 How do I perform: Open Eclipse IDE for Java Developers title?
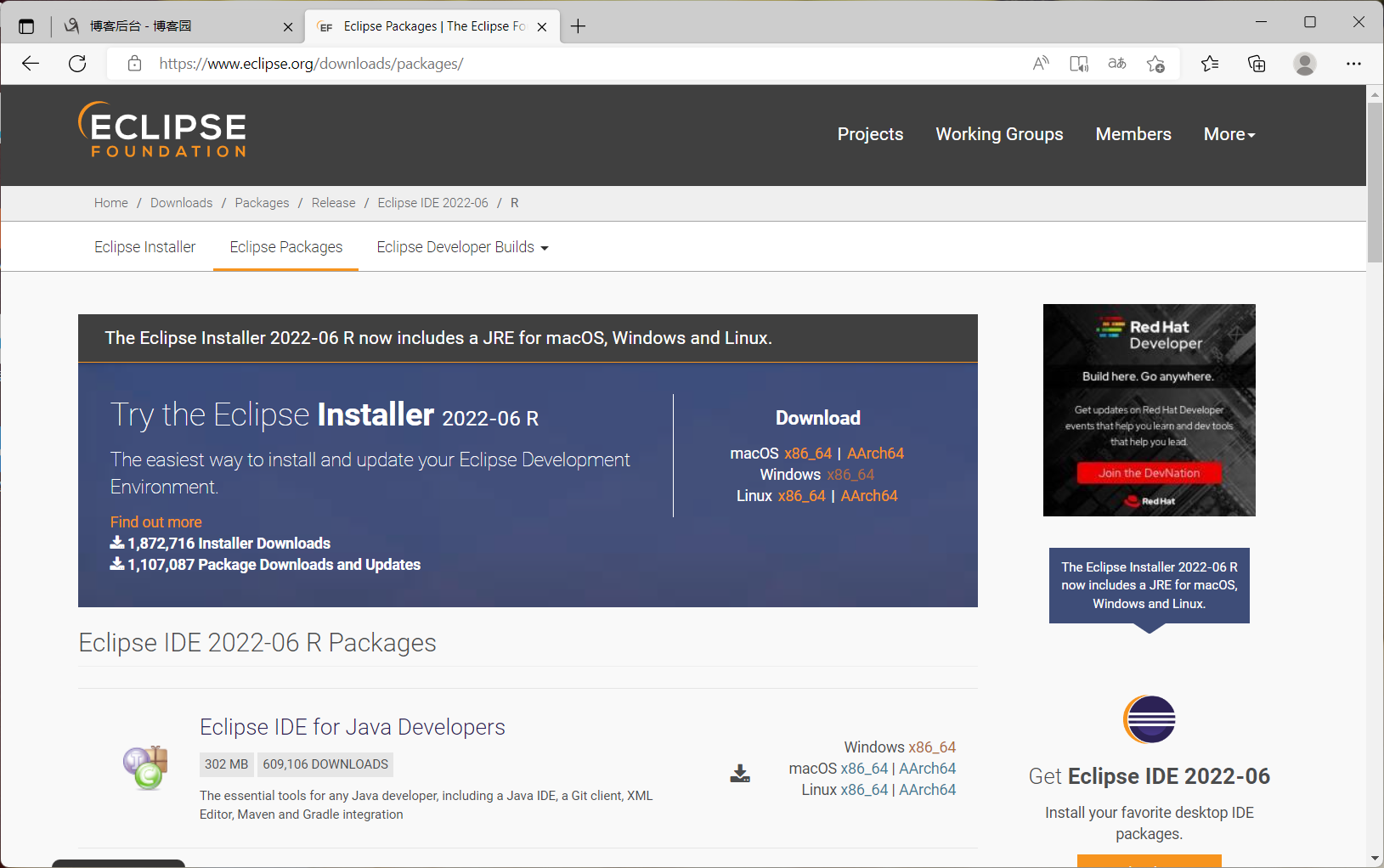[x=353, y=727]
